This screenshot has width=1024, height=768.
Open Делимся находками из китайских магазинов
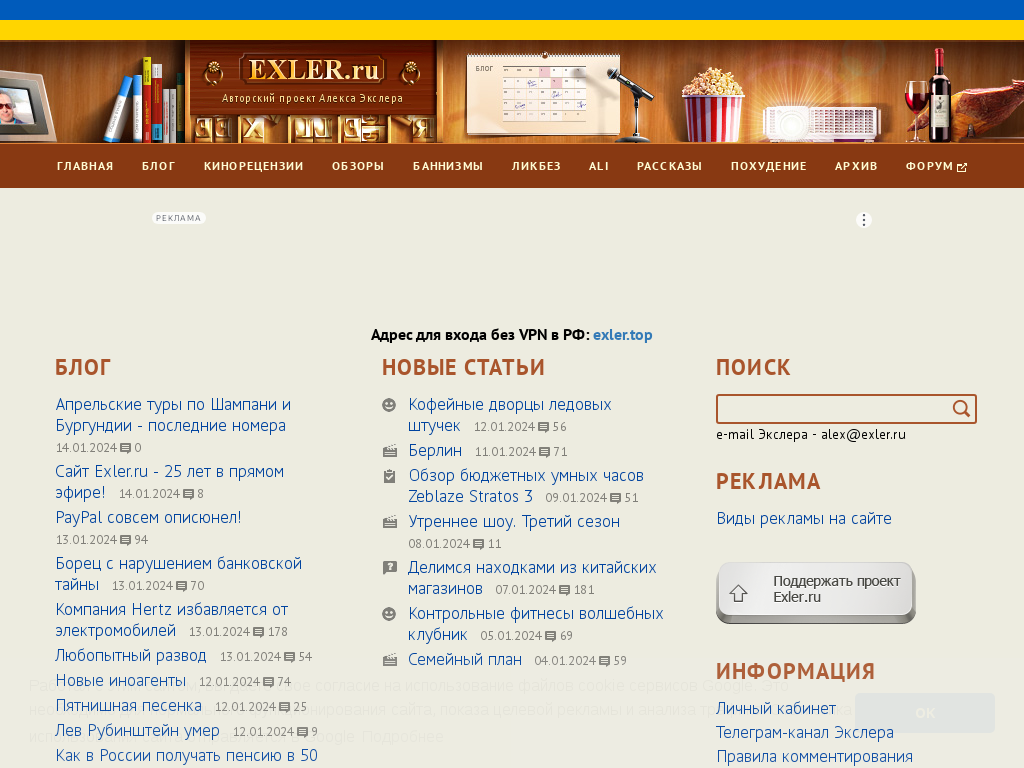pyautogui.click(x=532, y=579)
